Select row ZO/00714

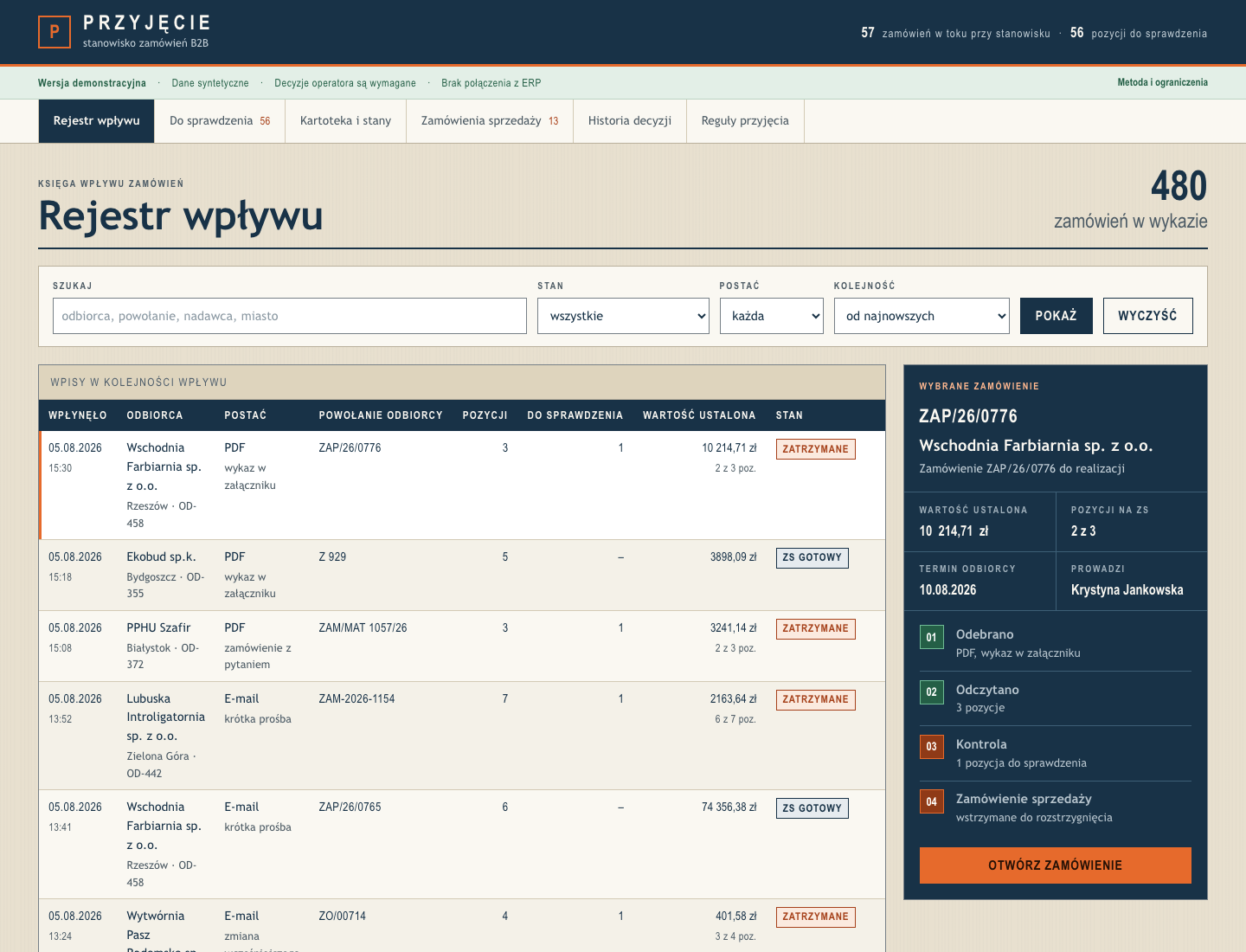tap(462, 925)
